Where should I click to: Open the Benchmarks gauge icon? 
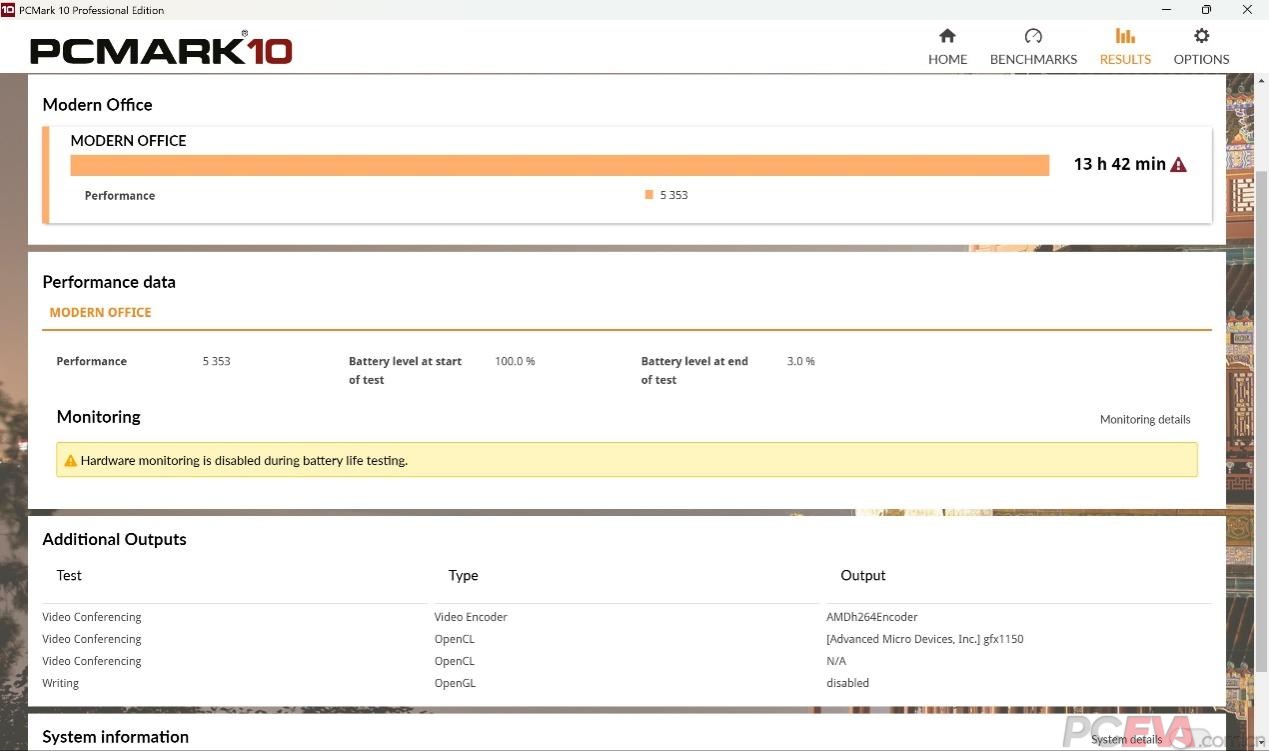tap(1033, 36)
